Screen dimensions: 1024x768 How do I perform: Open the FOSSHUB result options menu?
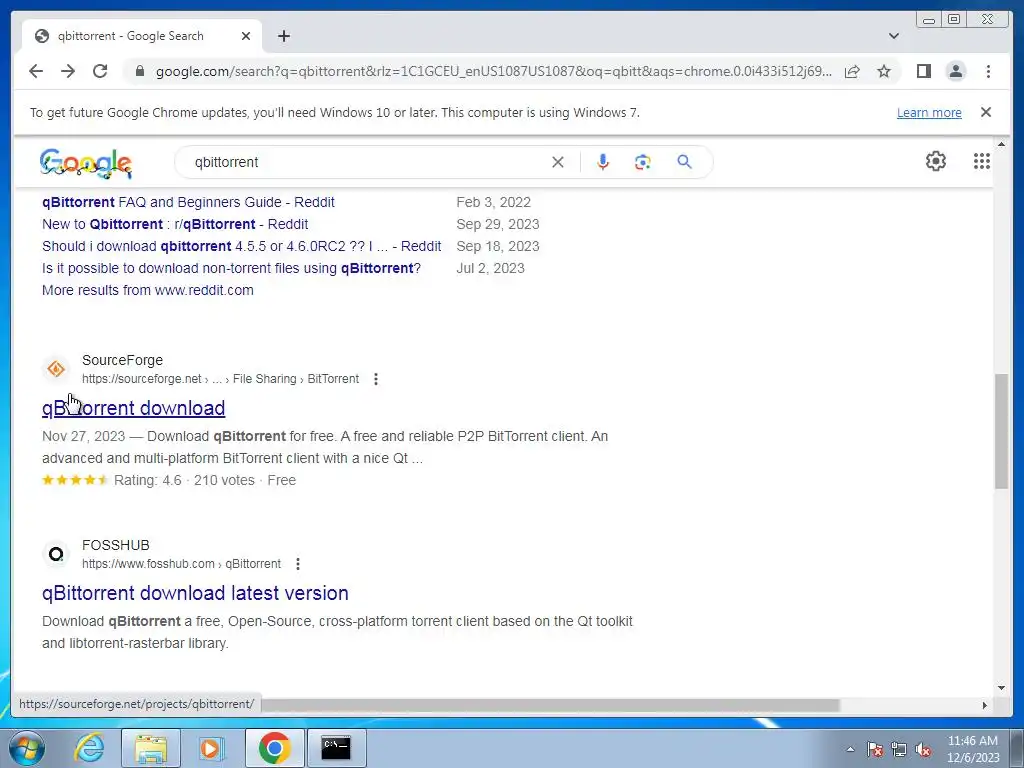298,564
